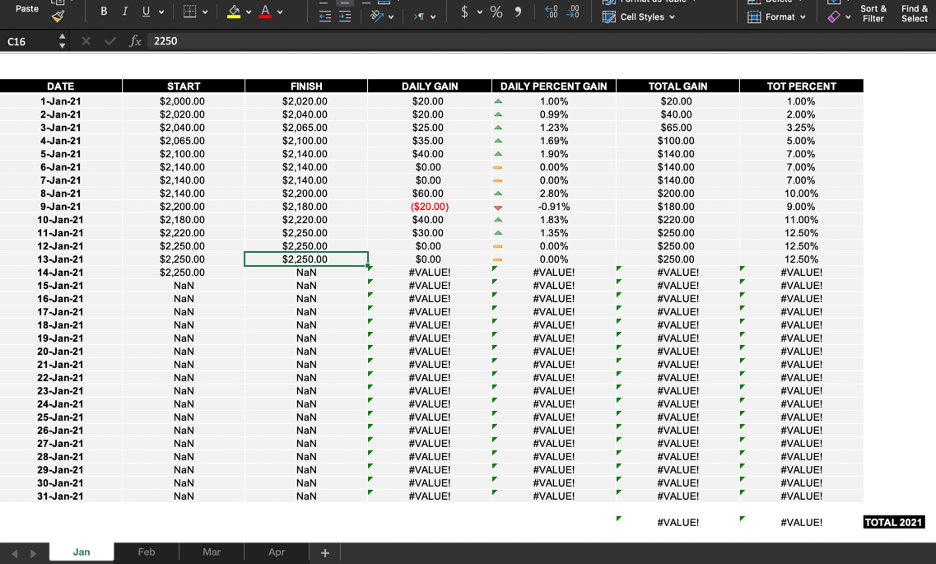Switch to the Mar sheet tab
This screenshot has height=564, width=936.
[x=211, y=552]
